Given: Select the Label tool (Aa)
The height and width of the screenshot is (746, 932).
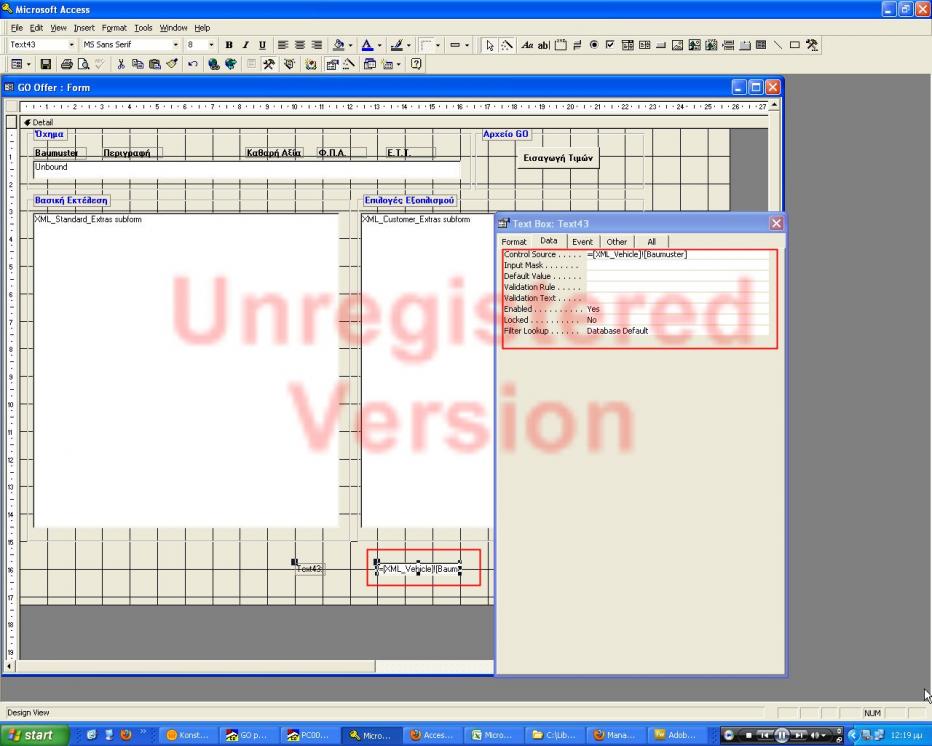Looking at the screenshot, I should click(527, 45).
